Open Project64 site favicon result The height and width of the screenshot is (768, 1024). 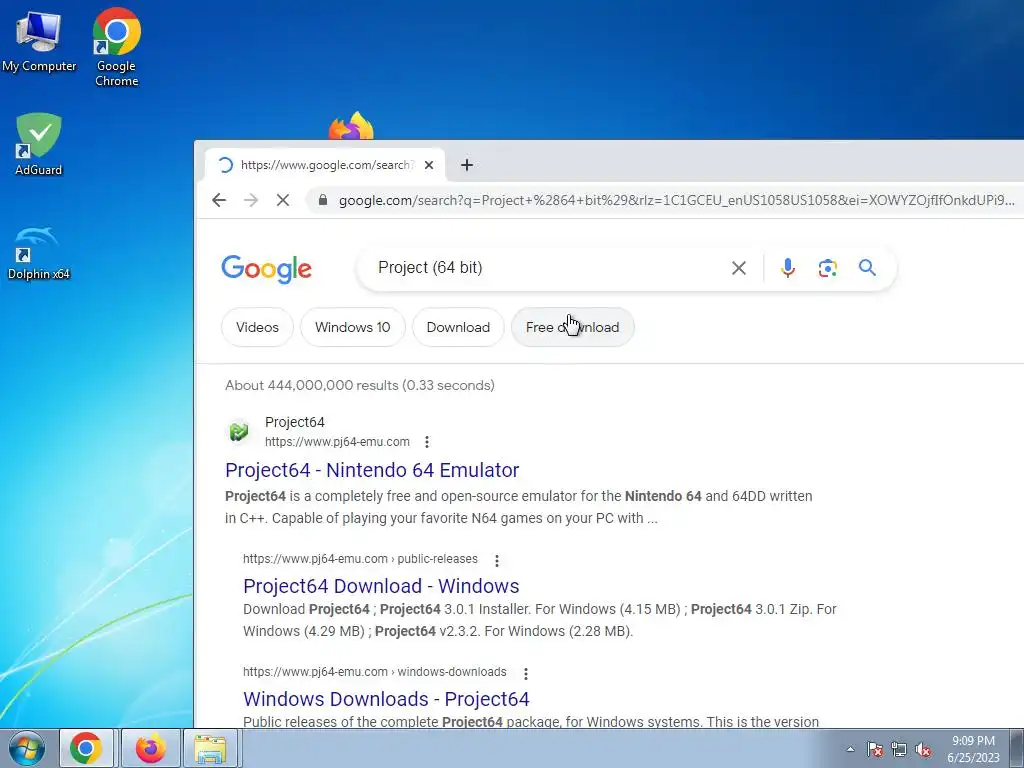coord(238,431)
